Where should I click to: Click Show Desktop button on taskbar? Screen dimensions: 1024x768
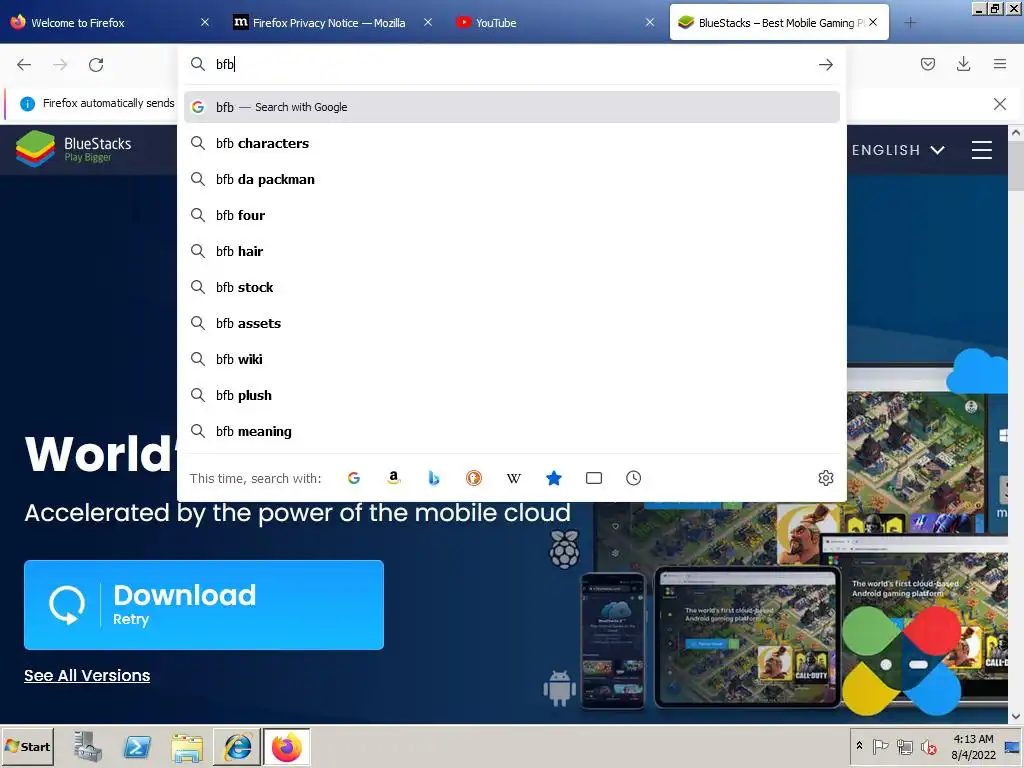tap(1014, 746)
